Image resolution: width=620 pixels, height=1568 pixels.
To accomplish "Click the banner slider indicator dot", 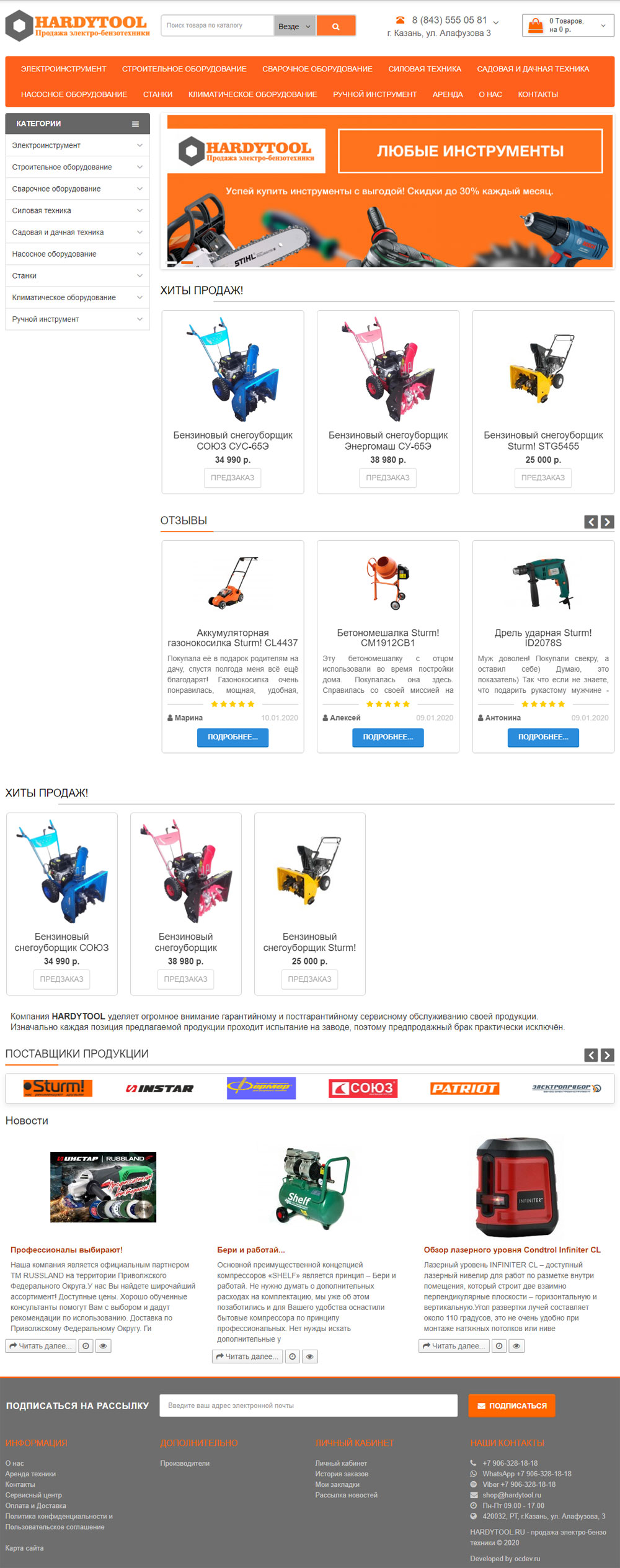I will click(x=187, y=263).
